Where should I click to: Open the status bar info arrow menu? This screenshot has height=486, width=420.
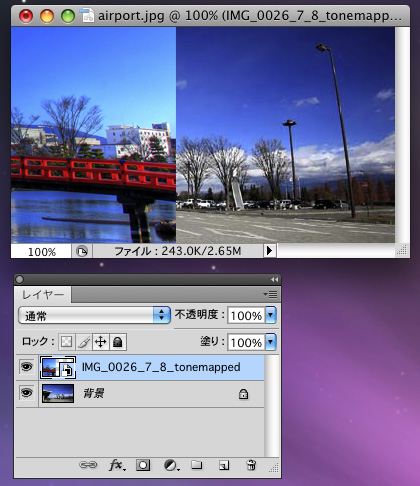coord(270,251)
